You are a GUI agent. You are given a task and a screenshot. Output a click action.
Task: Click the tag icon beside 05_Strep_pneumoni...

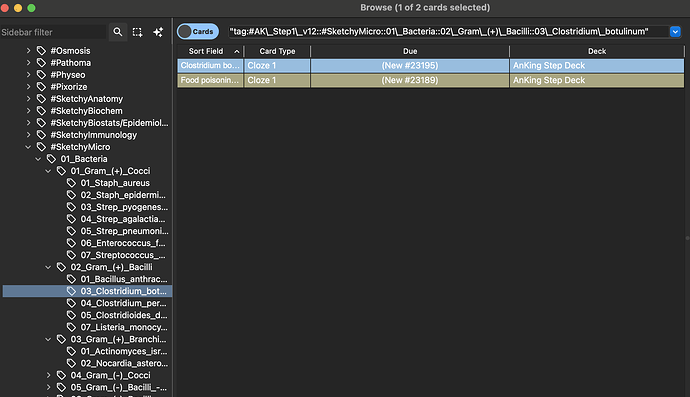click(71, 231)
